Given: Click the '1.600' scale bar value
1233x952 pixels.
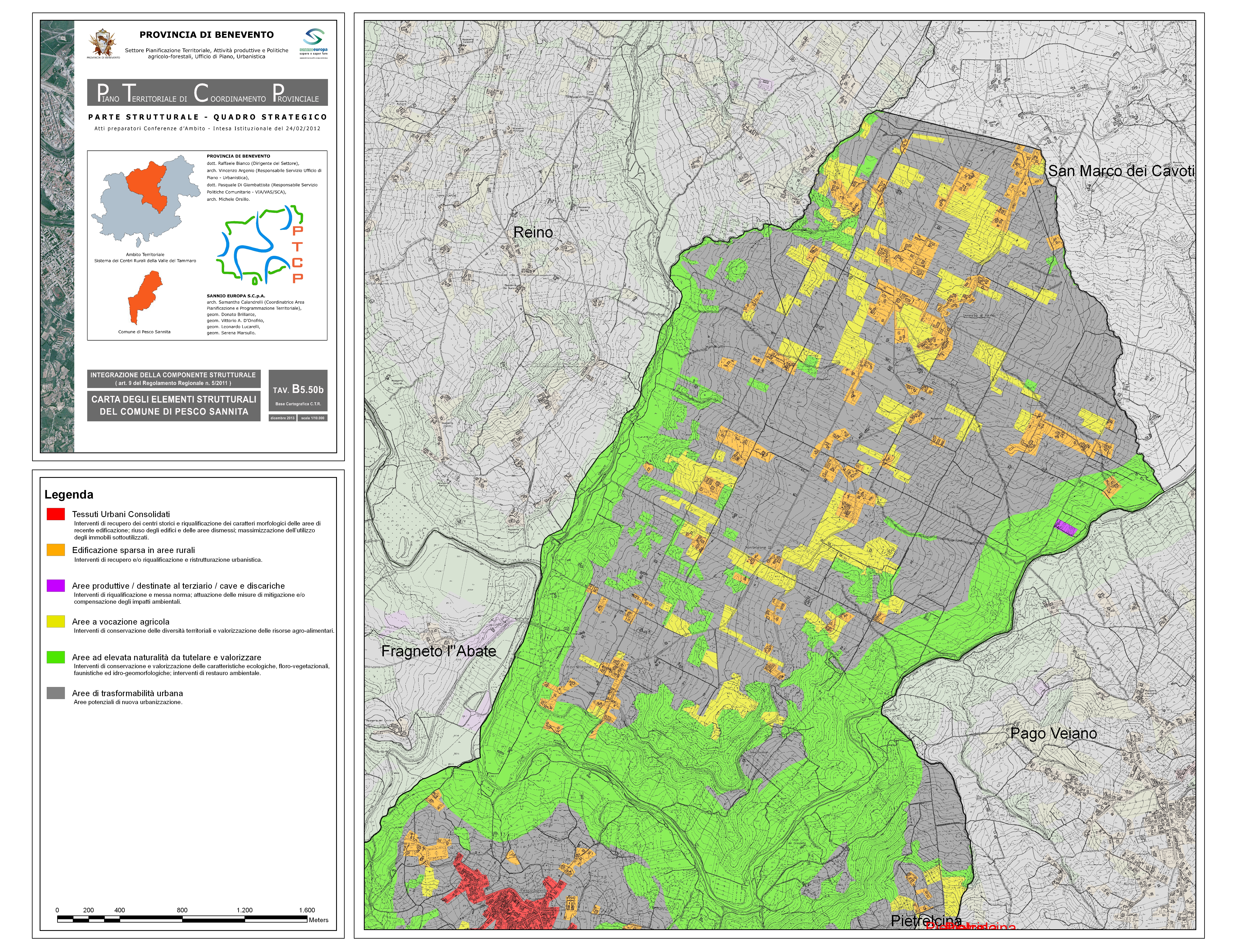Looking at the screenshot, I should (x=307, y=910).
